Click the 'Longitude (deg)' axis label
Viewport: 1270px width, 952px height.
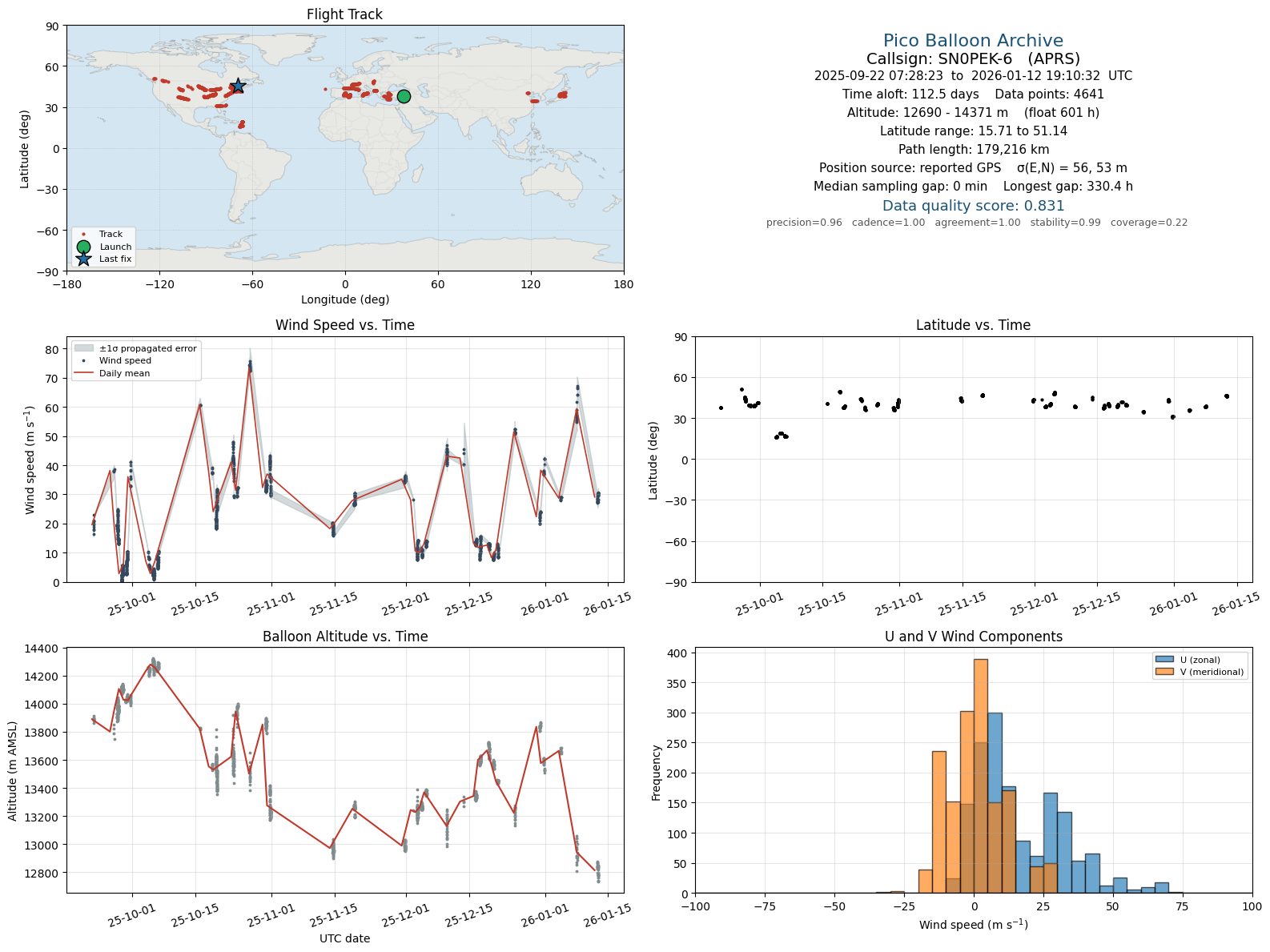(345, 299)
